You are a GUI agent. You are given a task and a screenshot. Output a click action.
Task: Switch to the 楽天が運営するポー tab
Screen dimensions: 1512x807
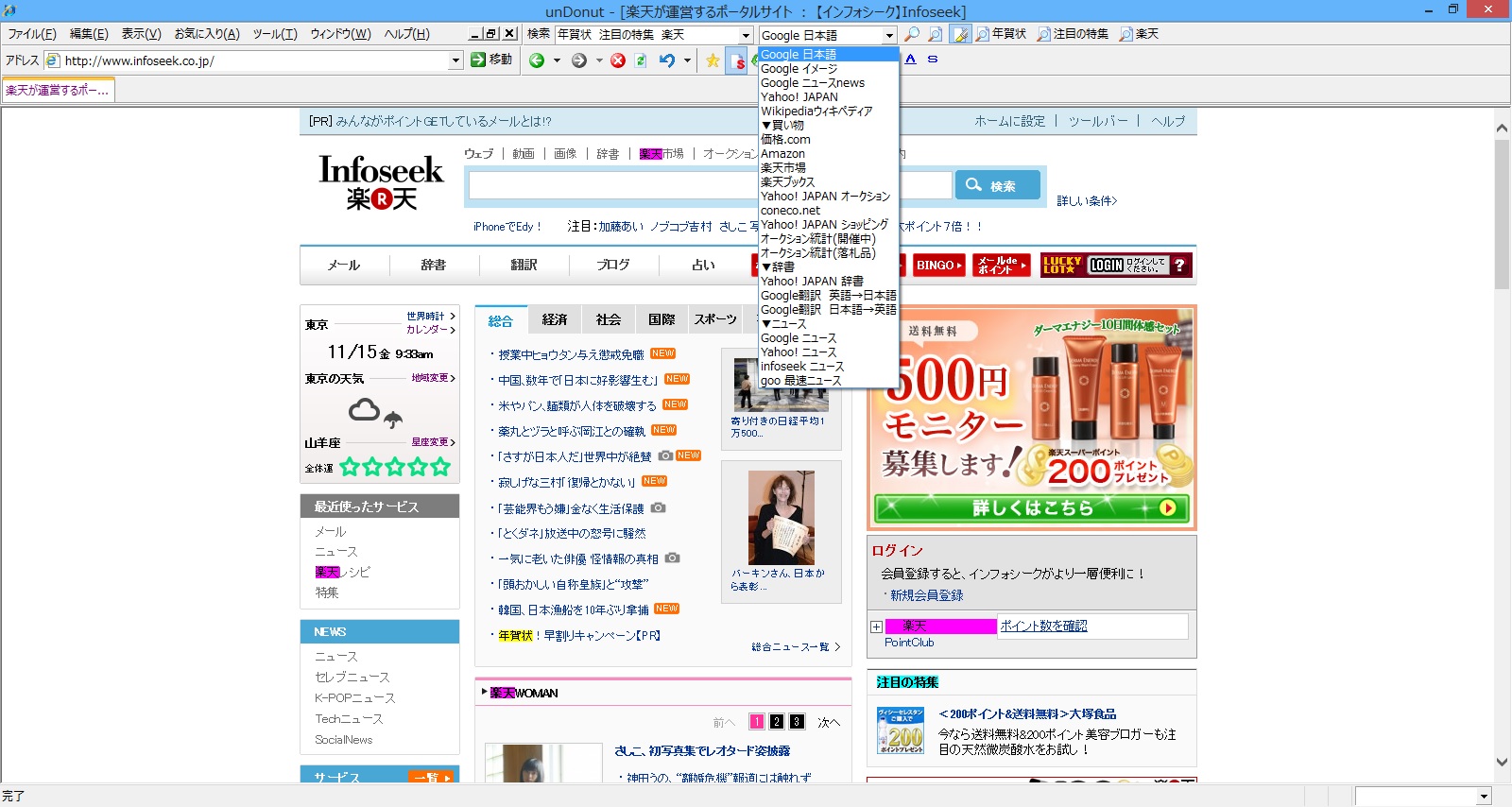coord(59,91)
